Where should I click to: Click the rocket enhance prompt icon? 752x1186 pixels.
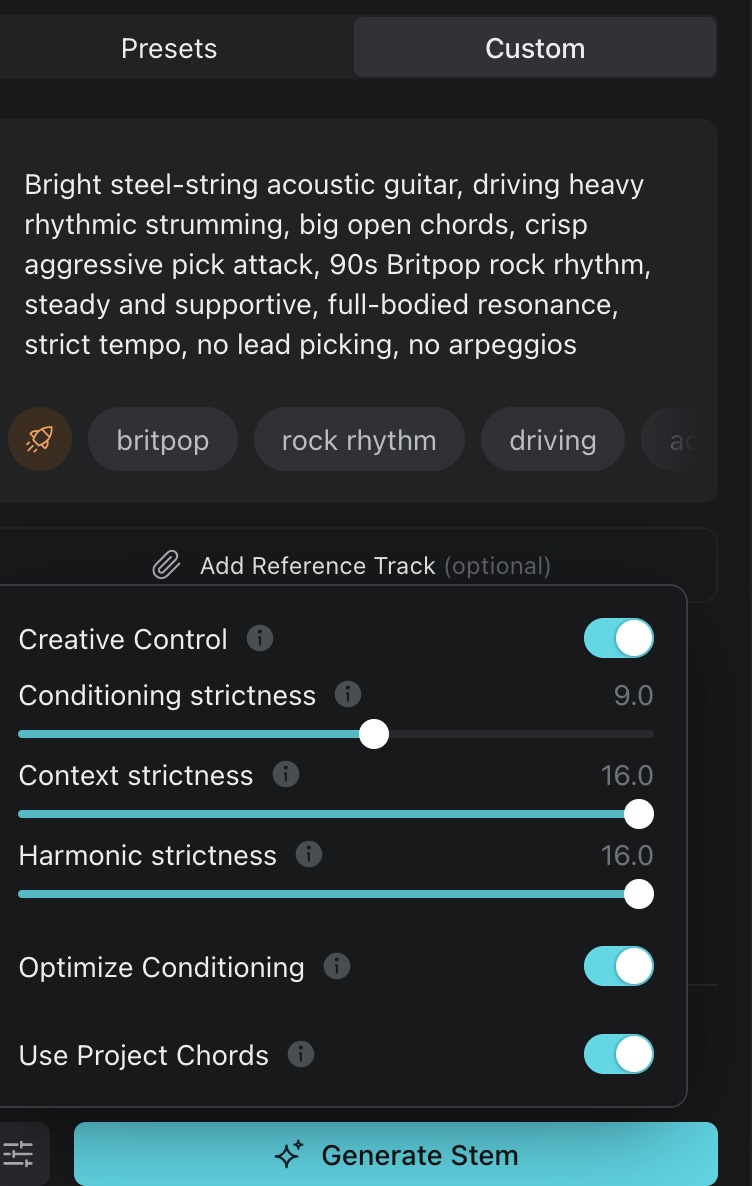pyautogui.click(x=39, y=440)
